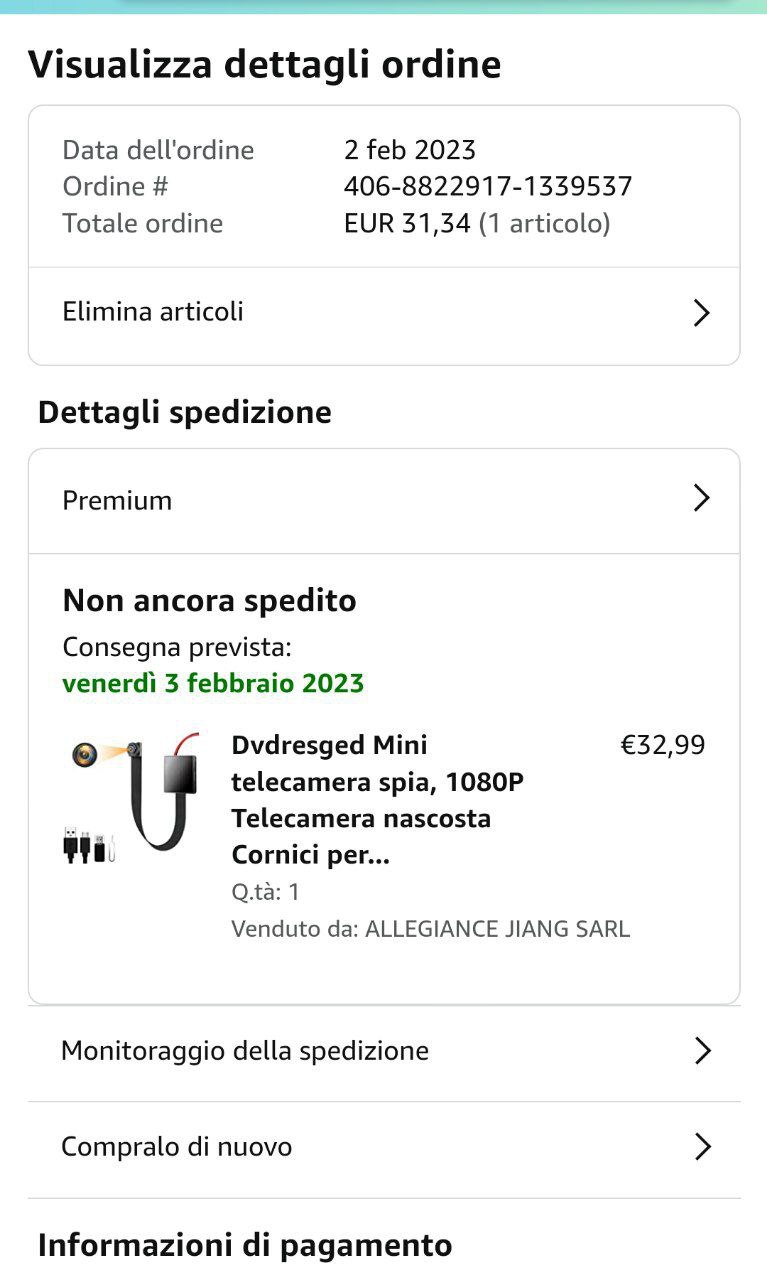Screen dimensions: 767x1280
Task: Click the item quantity Q.tà: 1
Action: (x=265, y=892)
